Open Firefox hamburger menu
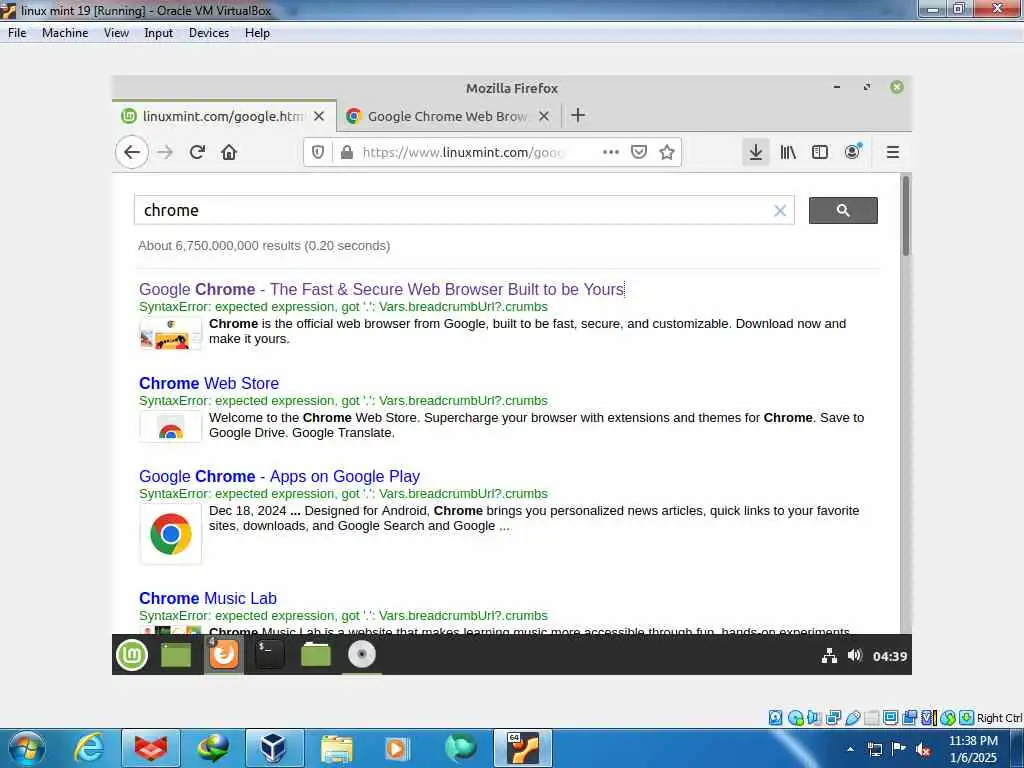1024x768 pixels. click(x=893, y=152)
